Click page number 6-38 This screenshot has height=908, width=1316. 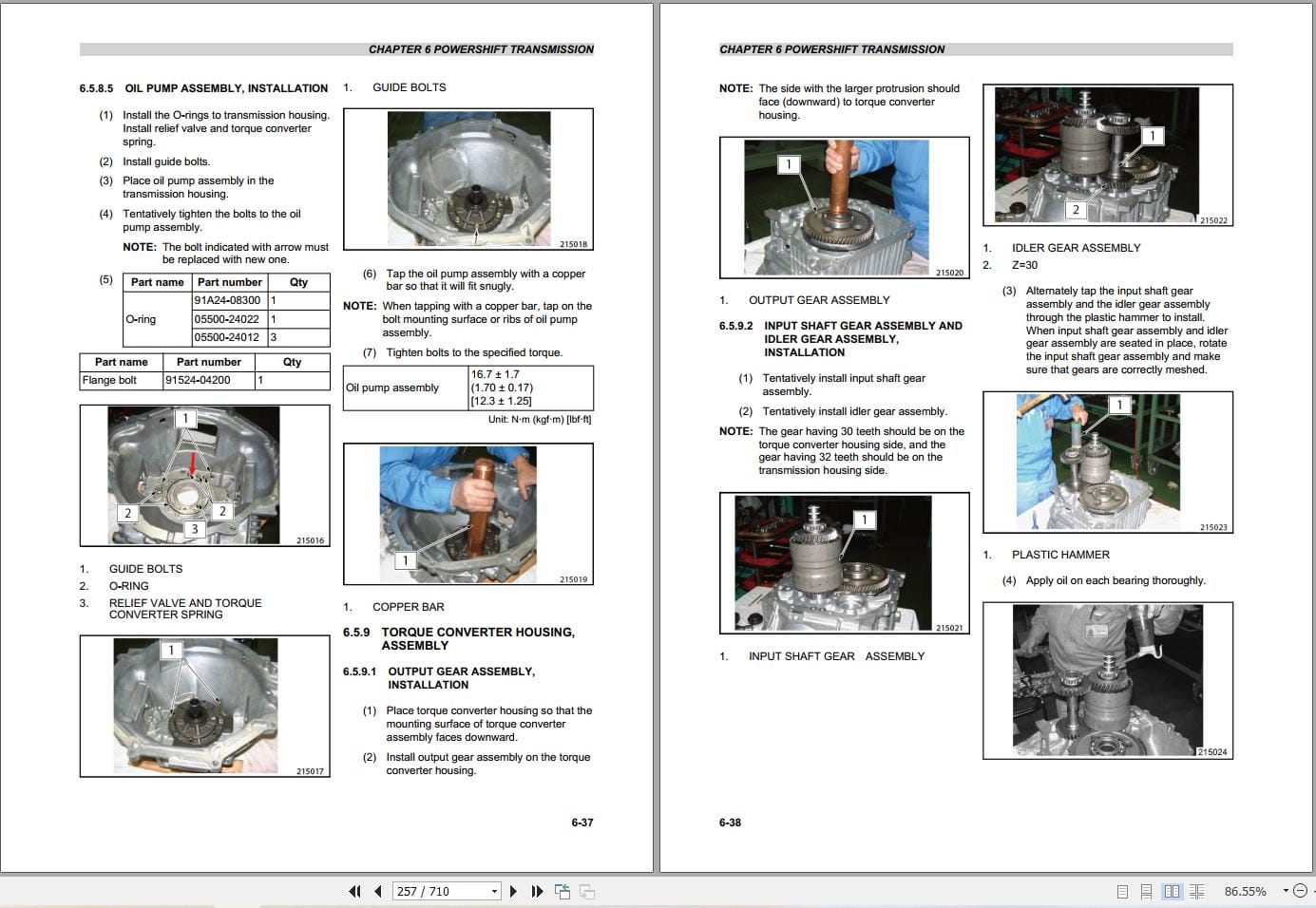[730, 823]
